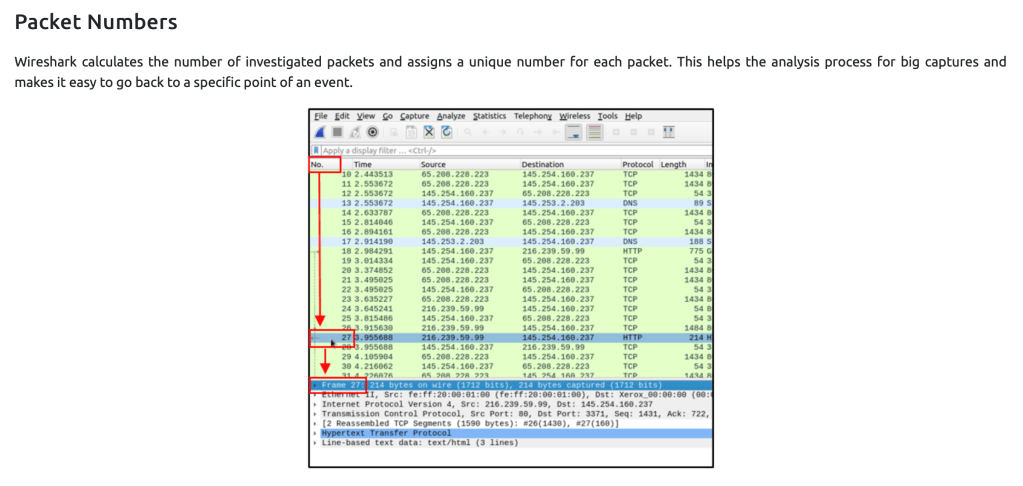Image resolution: width=1023 pixels, height=486 pixels.
Task: Click the restart capture icon
Action: [x=355, y=132]
